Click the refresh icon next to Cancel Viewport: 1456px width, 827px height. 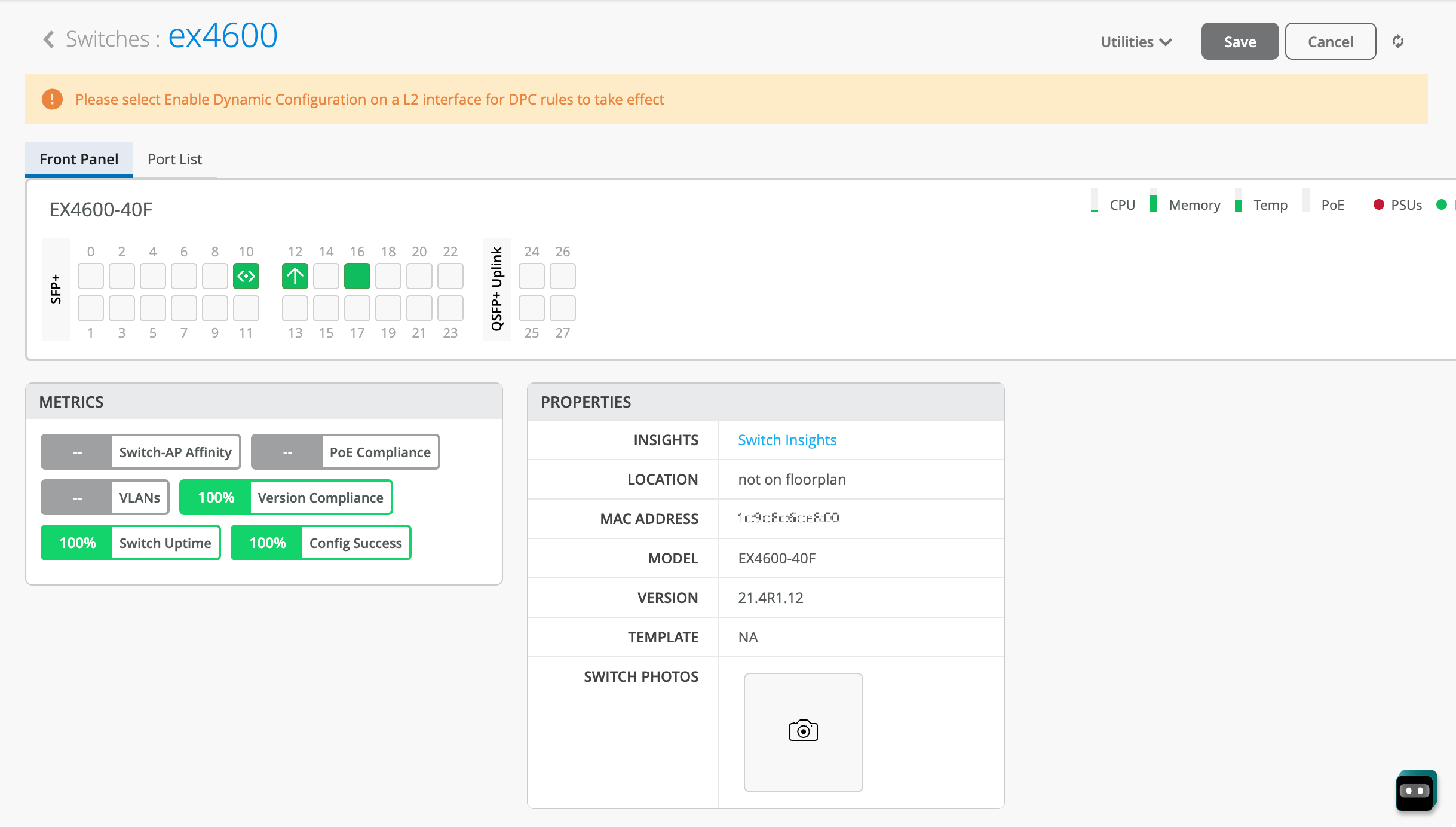tap(1398, 41)
